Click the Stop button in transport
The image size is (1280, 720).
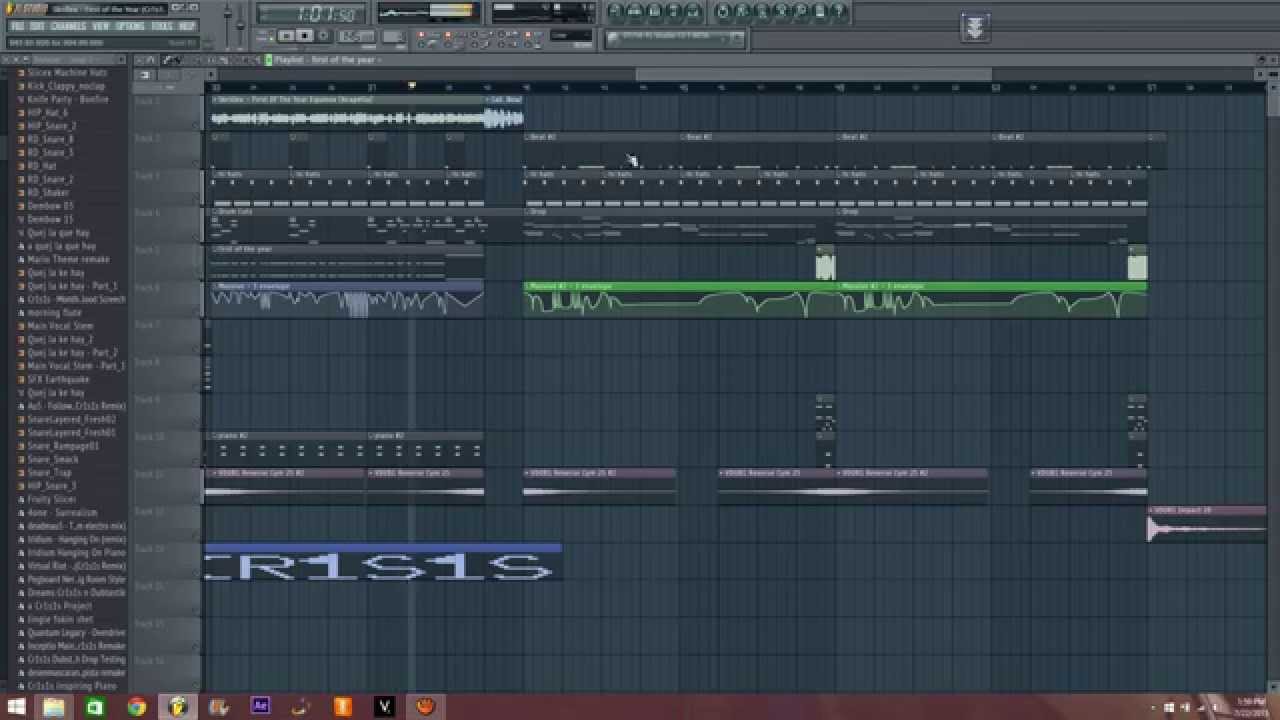coord(305,36)
